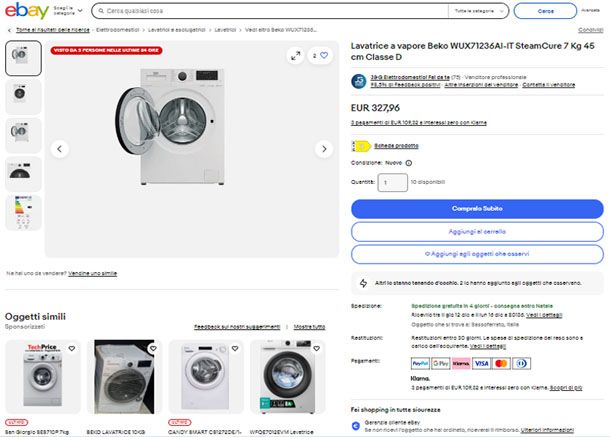This screenshot has width=610, height=437.
Task: Open 'Scheda prodotto' link
Action: [x=396, y=146]
